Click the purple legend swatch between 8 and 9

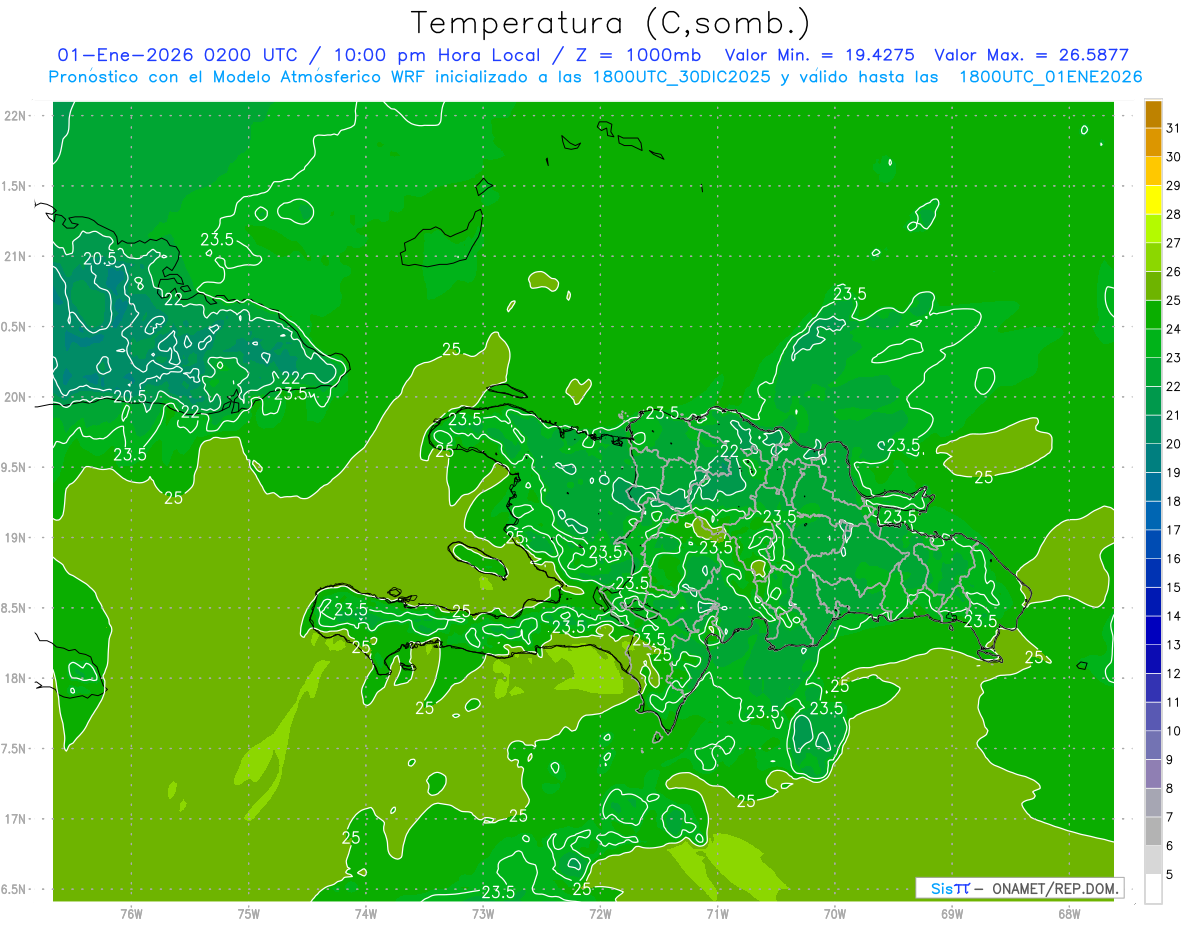(x=1153, y=775)
